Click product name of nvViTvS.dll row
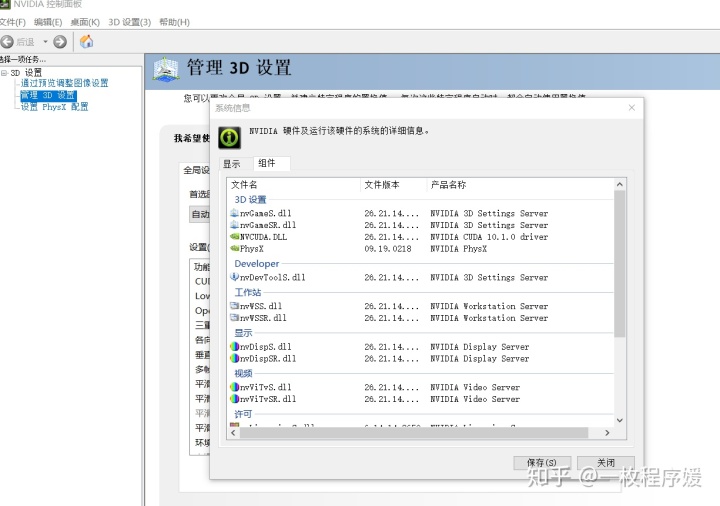720x506 pixels. coord(475,387)
